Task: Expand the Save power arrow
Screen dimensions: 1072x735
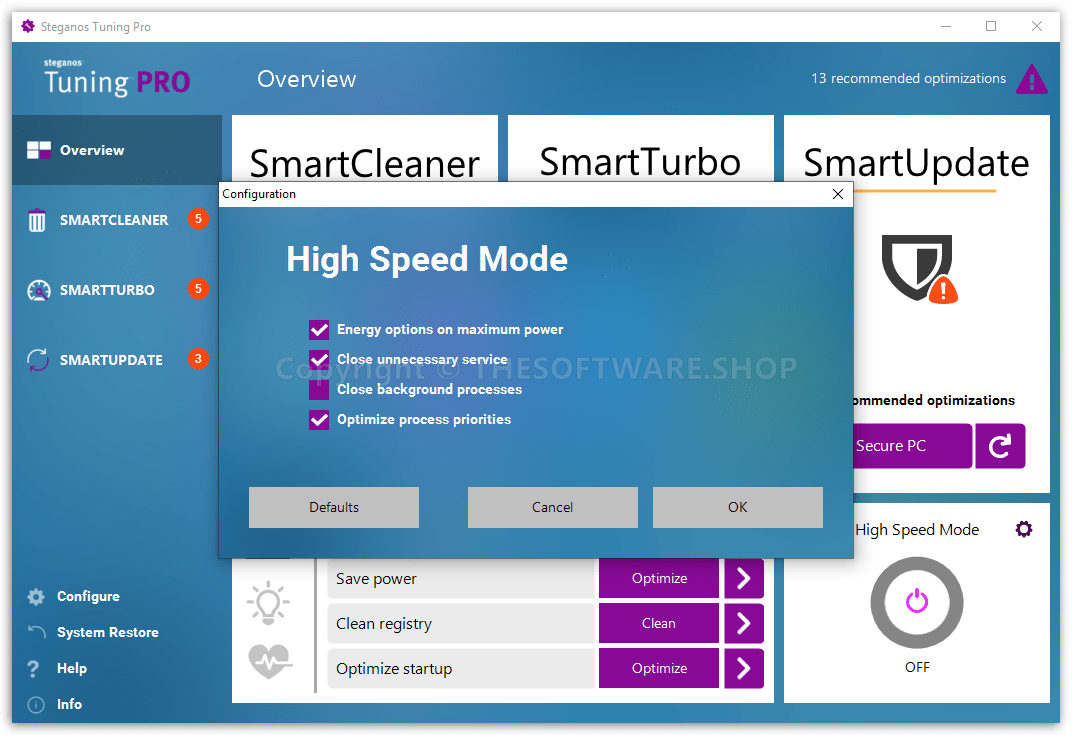Action: (743, 578)
